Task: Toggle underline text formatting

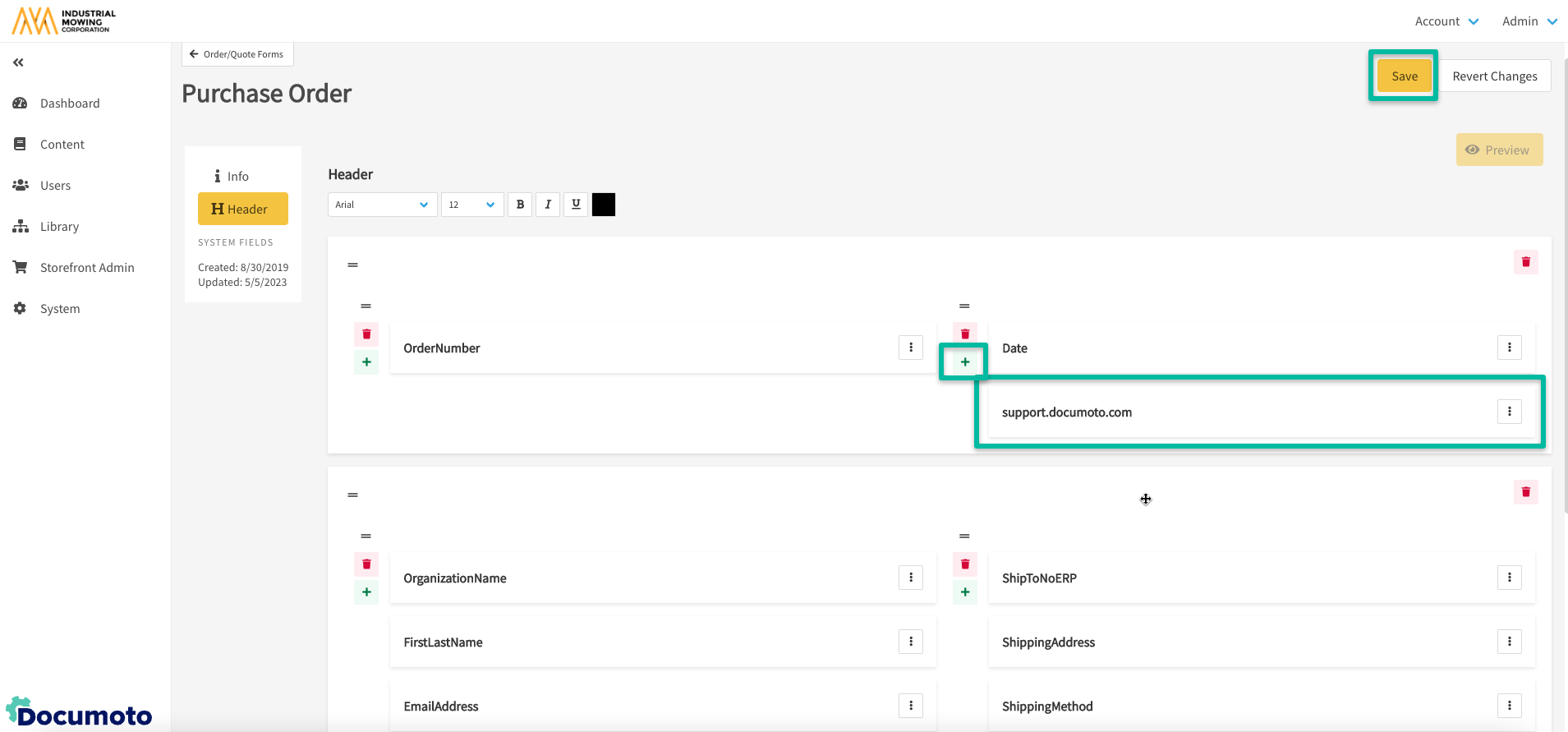Action: coord(576,205)
